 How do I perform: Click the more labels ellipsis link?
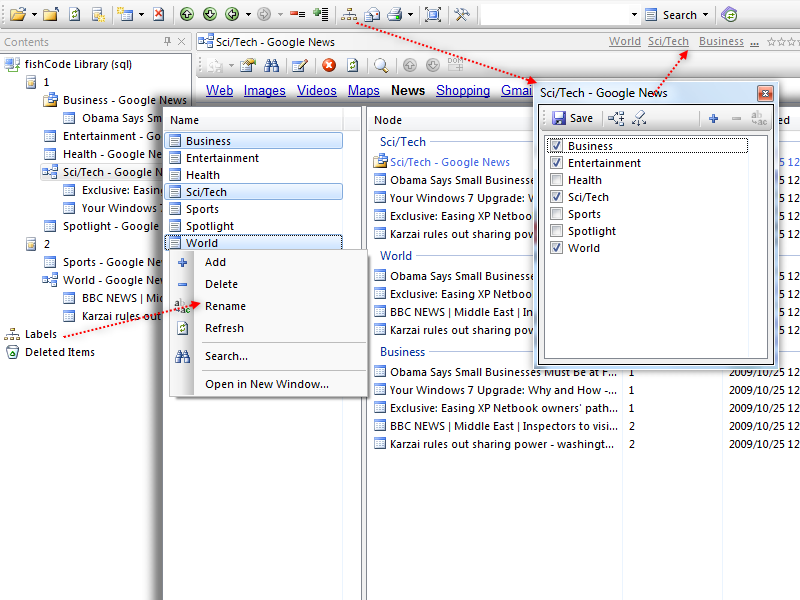[755, 42]
